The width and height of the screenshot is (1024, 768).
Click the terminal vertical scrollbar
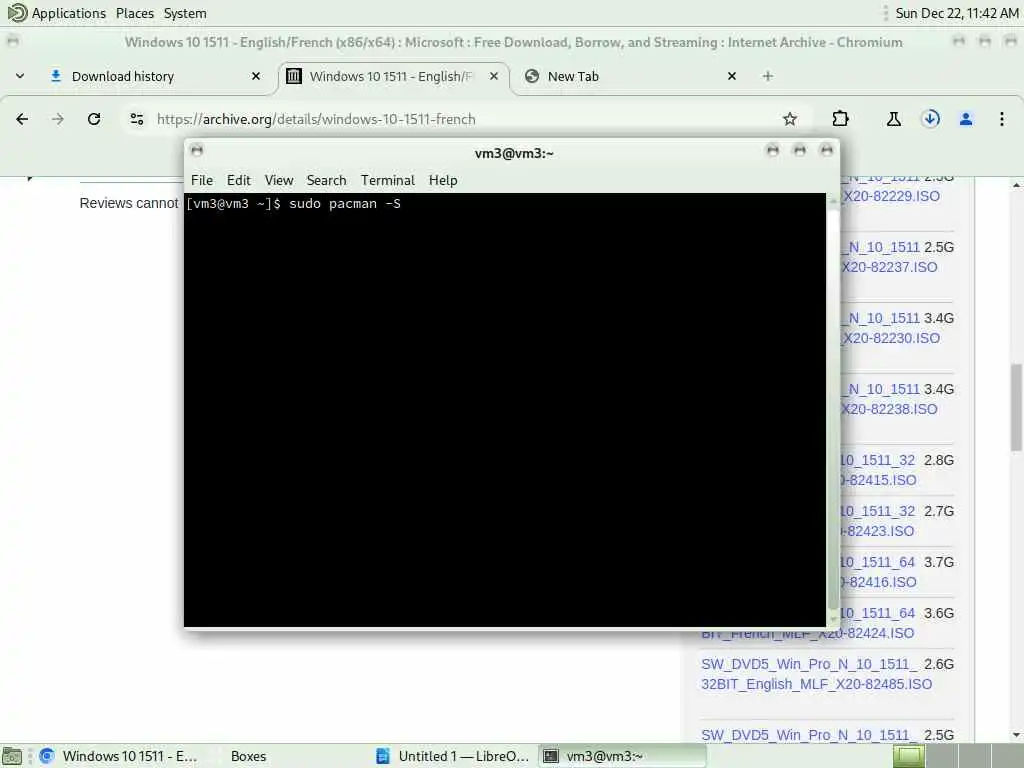pyautogui.click(x=833, y=409)
